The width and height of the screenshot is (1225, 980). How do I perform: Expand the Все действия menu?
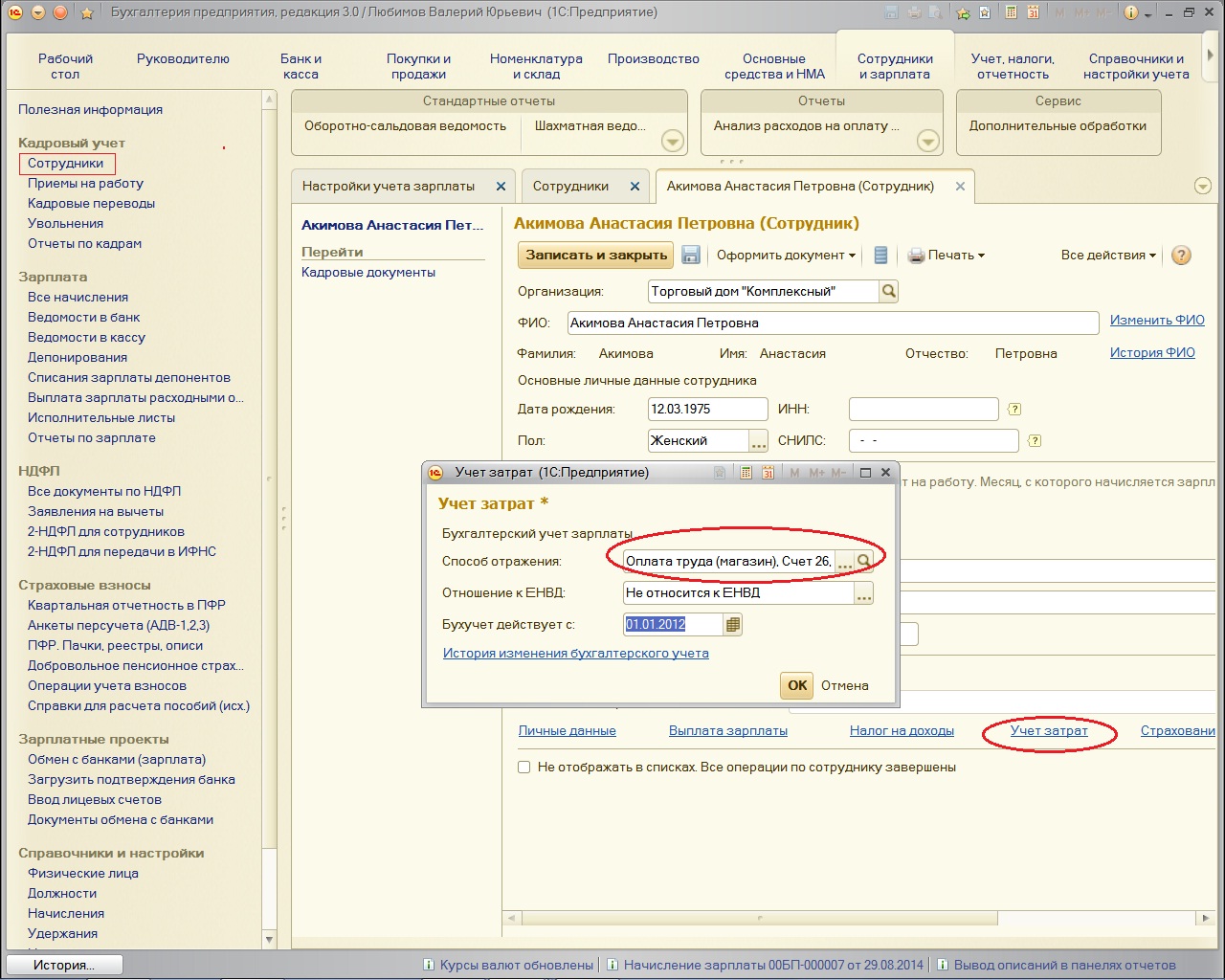pyautogui.click(x=1108, y=255)
